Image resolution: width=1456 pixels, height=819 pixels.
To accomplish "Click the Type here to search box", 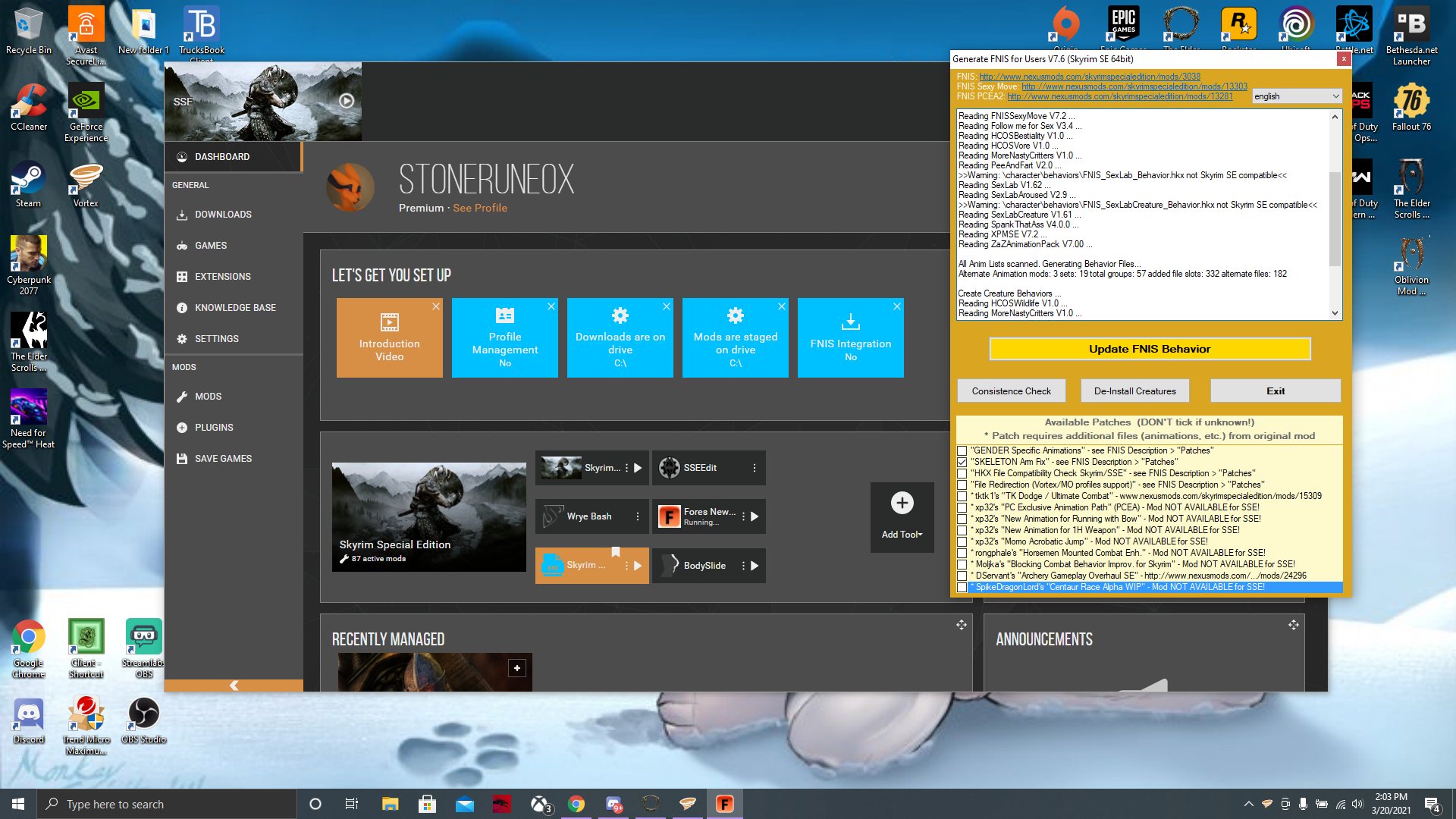I will (x=167, y=804).
